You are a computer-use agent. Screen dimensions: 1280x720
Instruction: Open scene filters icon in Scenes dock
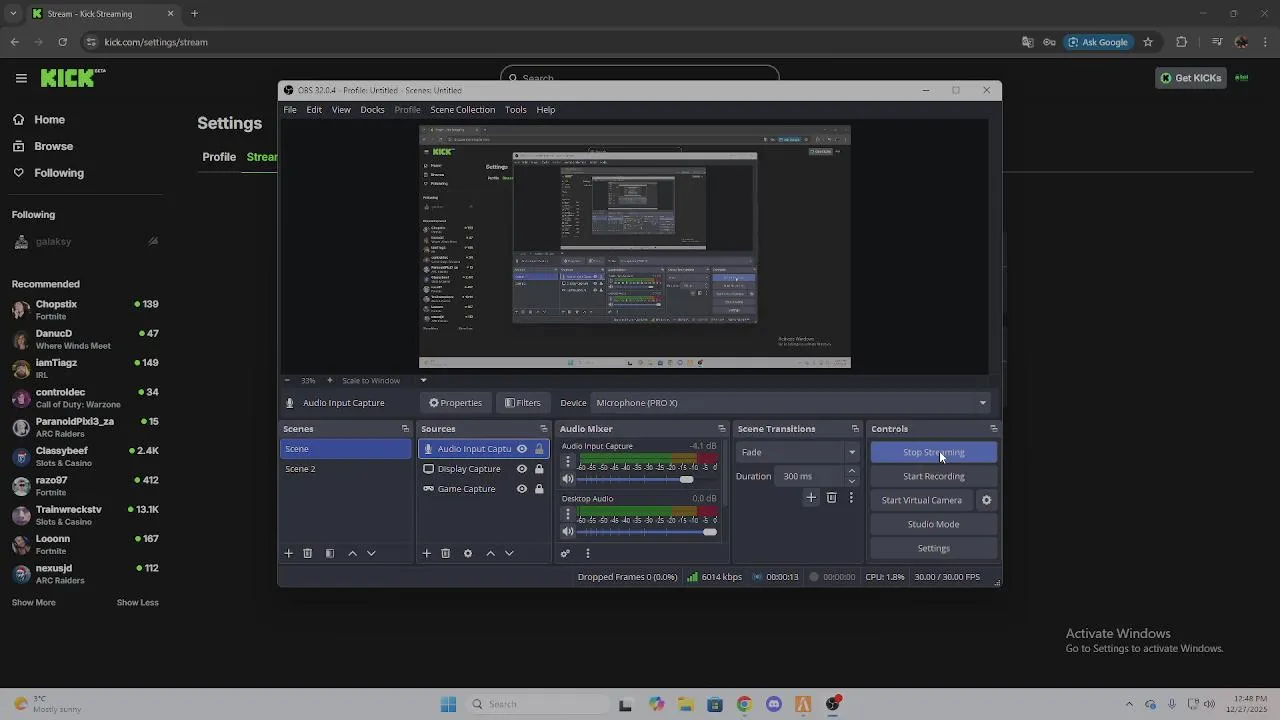[330, 553]
